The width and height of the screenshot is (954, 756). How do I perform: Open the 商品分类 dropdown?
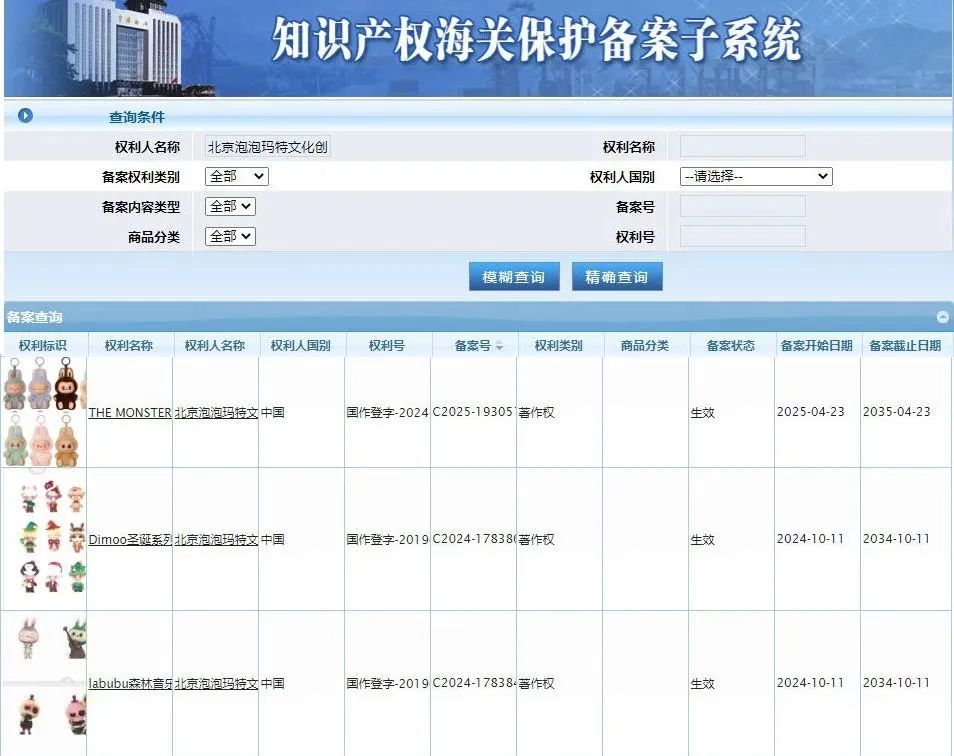(x=230, y=236)
